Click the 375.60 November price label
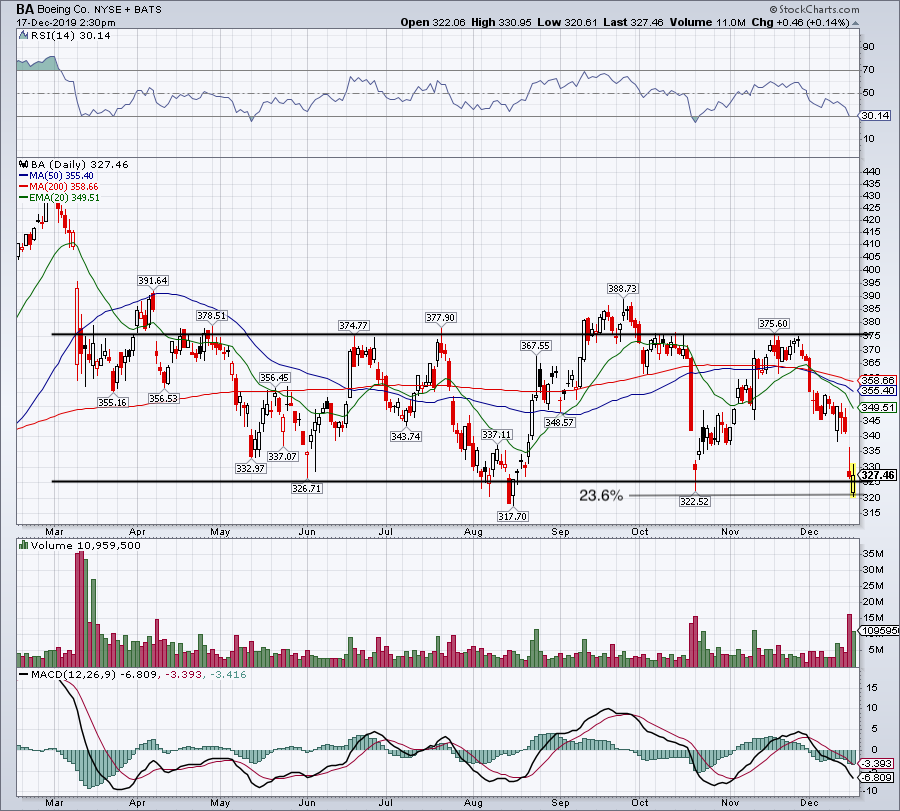This screenshot has width=900, height=811. pyautogui.click(x=774, y=324)
